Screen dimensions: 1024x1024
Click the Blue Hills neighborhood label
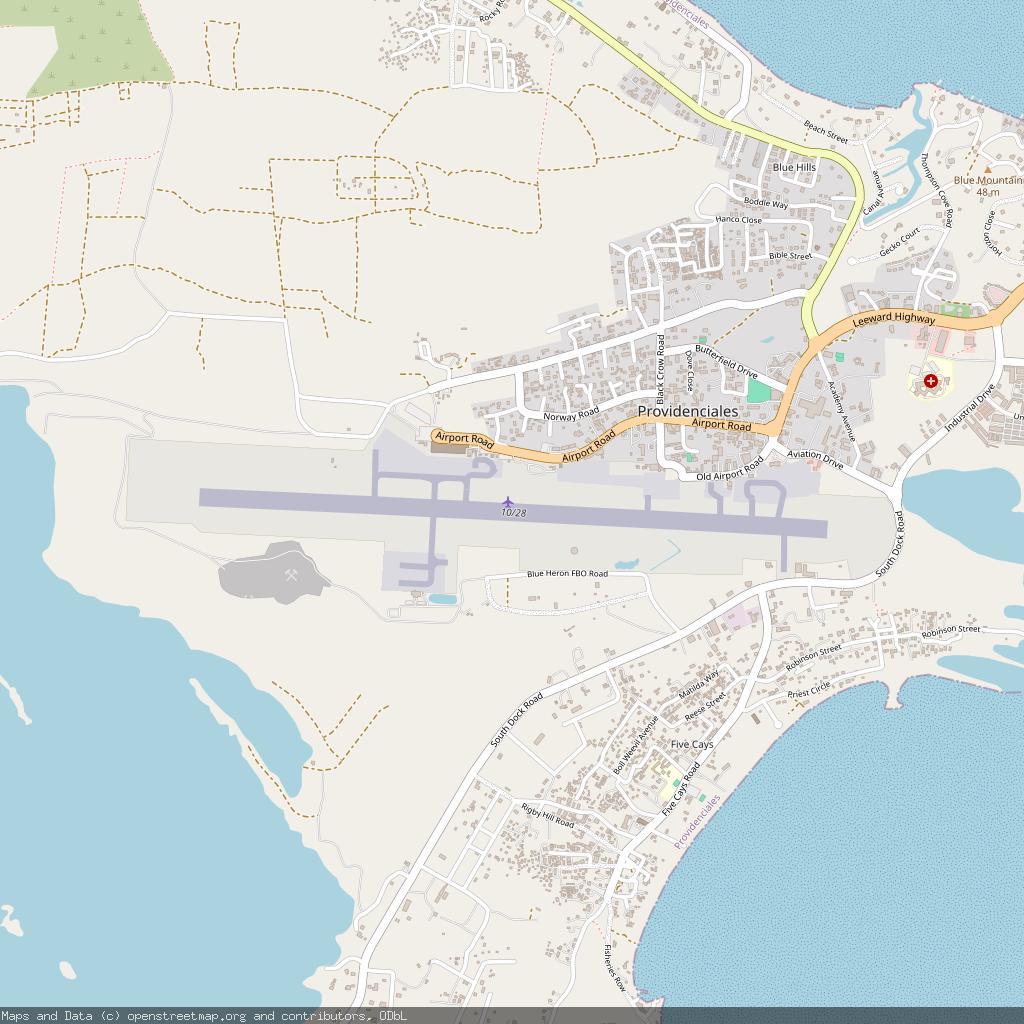(x=794, y=167)
